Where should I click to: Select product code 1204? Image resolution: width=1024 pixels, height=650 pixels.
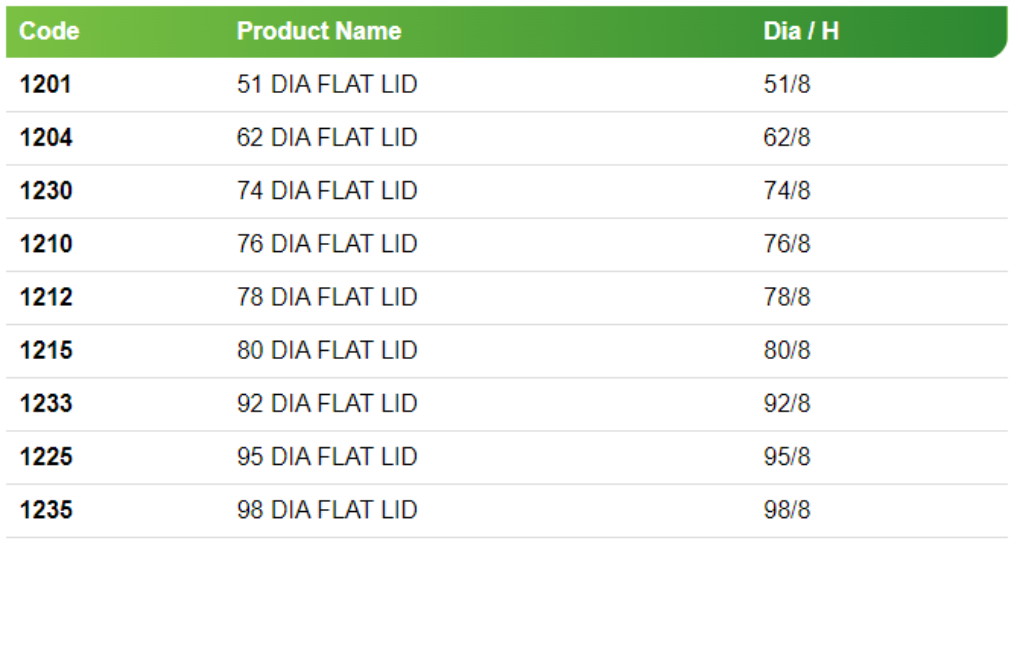[46, 138]
